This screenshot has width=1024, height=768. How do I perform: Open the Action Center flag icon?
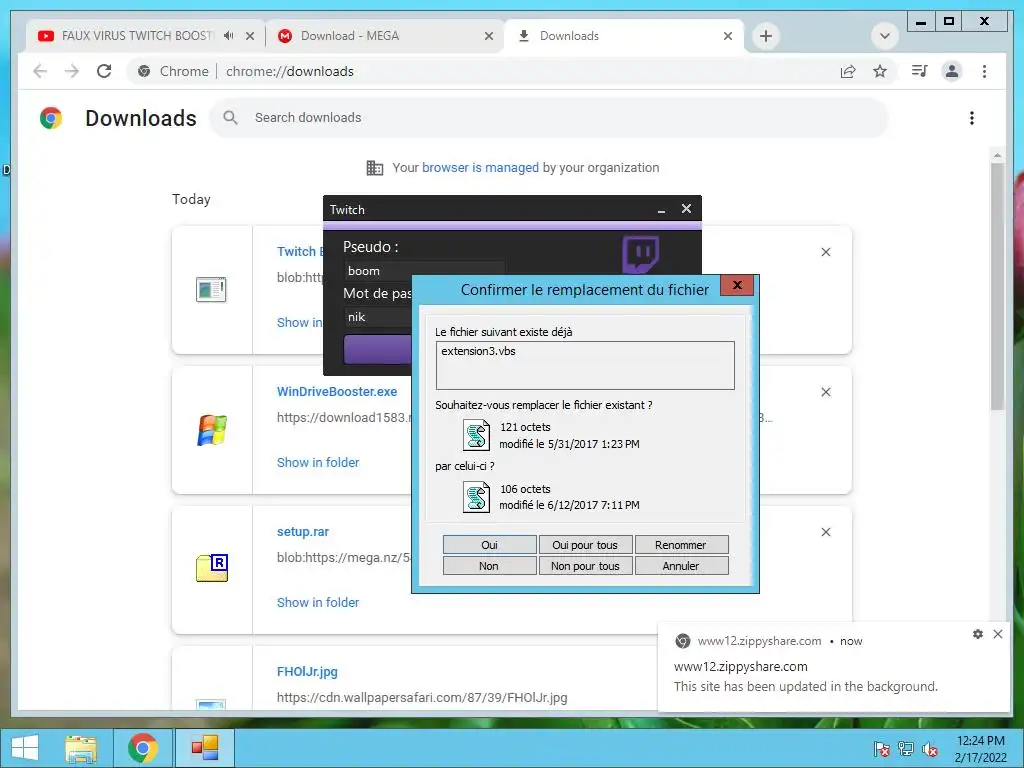pos(882,749)
